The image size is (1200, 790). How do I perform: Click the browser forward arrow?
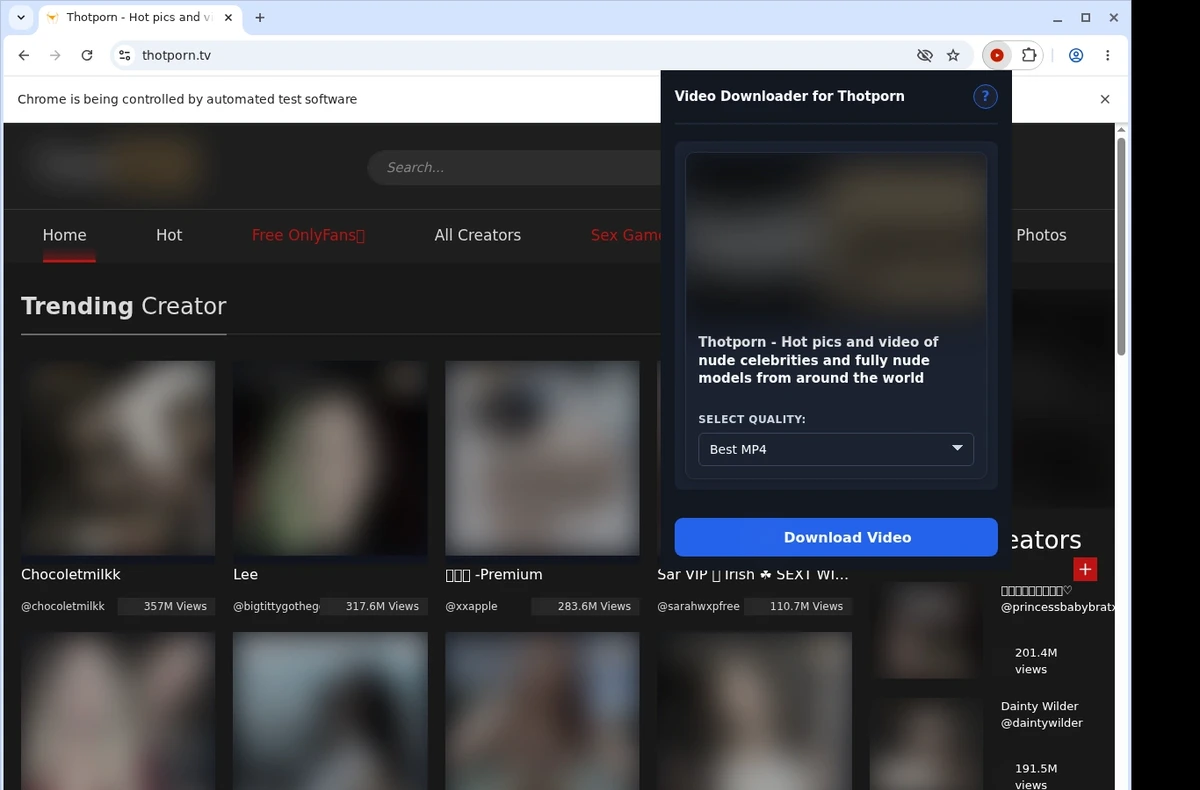(55, 56)
